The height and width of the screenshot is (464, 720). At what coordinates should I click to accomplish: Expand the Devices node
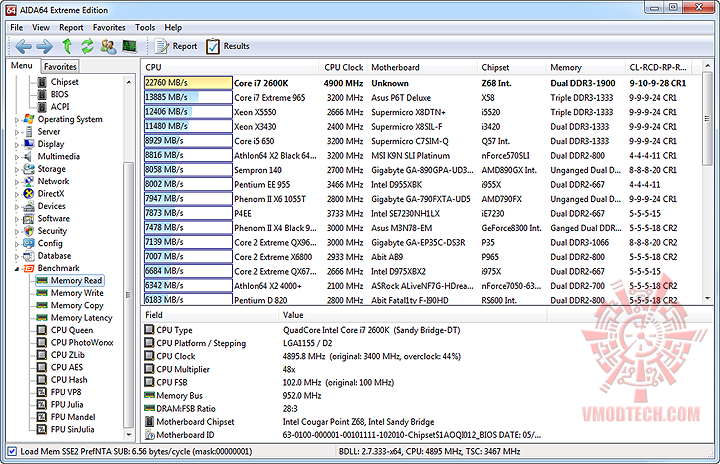tap(17, 207)
